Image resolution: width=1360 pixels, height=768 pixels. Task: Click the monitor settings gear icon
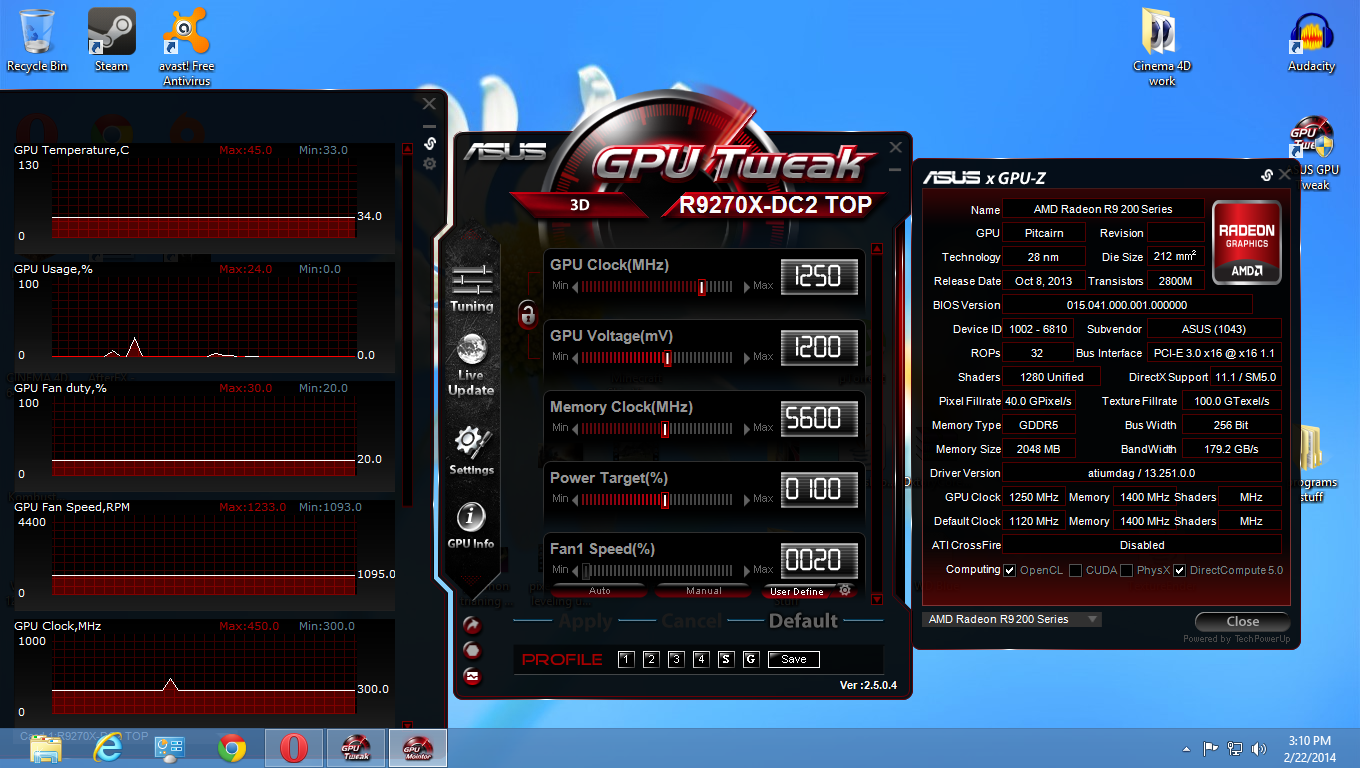click(430, 162)
